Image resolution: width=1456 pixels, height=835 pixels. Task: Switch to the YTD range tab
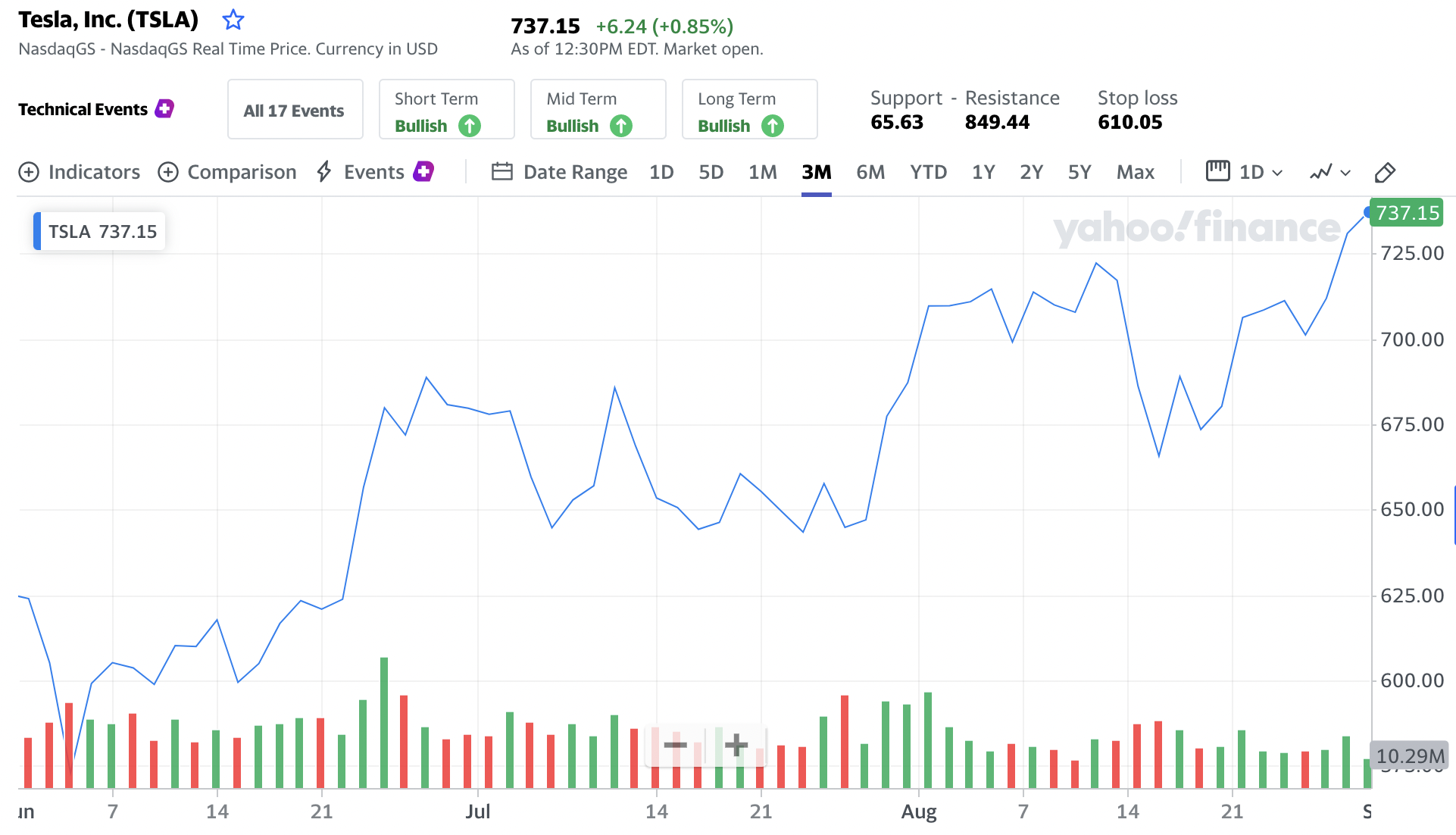(928, 172)
